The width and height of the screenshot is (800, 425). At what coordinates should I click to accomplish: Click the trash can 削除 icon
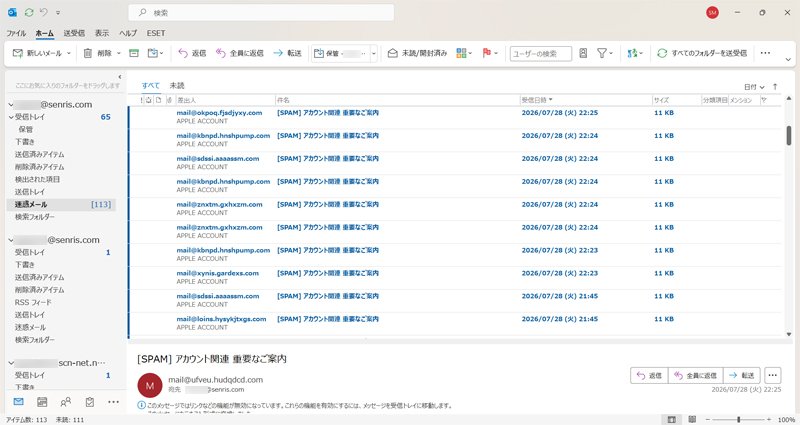pyautogui.click(x=88, y=53)
